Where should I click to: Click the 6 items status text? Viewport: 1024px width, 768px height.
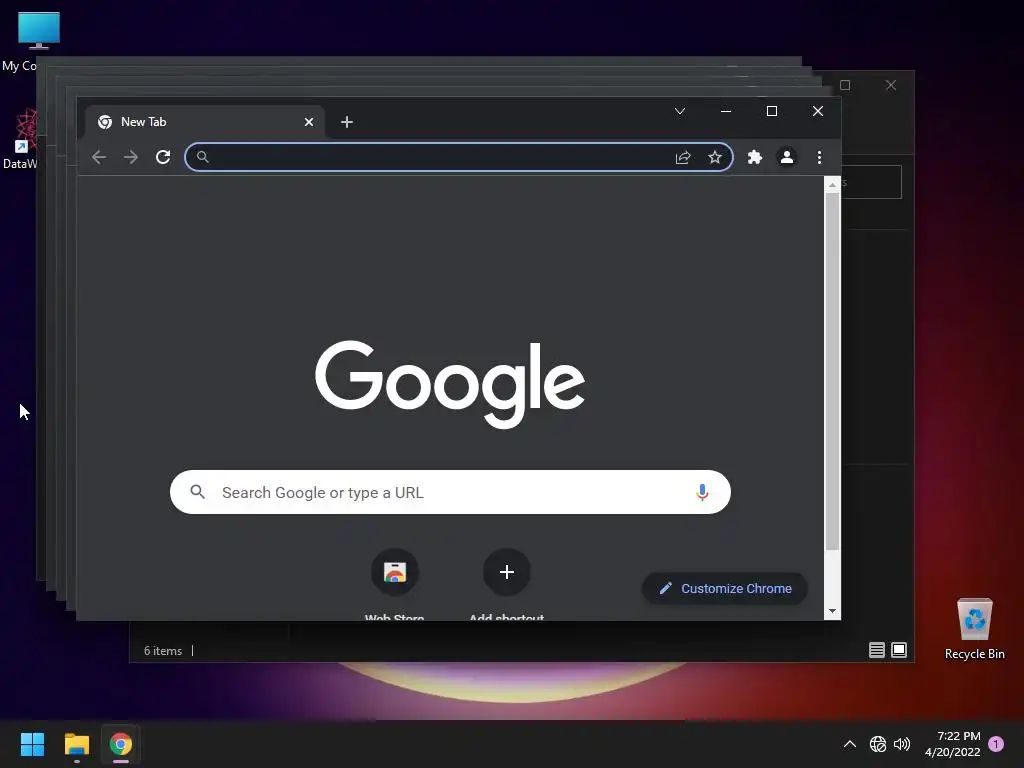pos(163,651)
